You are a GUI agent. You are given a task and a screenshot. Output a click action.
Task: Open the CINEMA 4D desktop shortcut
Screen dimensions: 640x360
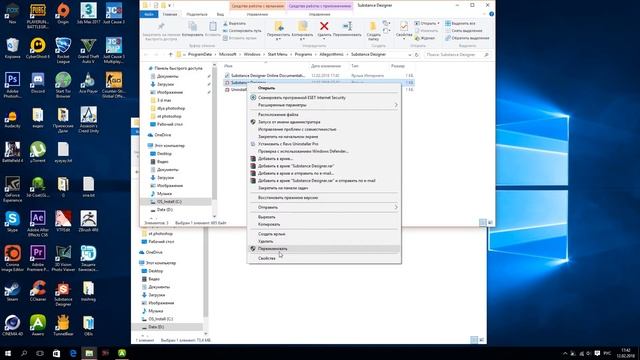pyautogui.click(x=12, y=326)
